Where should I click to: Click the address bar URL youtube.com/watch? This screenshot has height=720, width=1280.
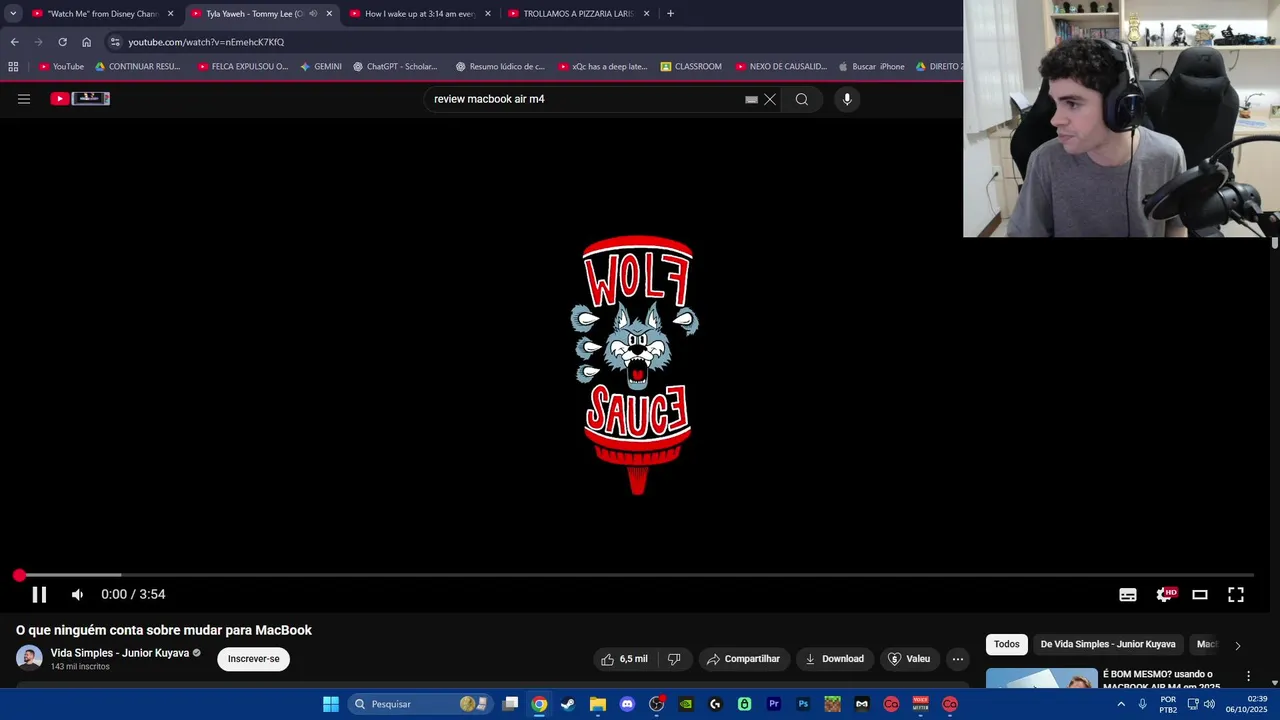pos(206,42)
